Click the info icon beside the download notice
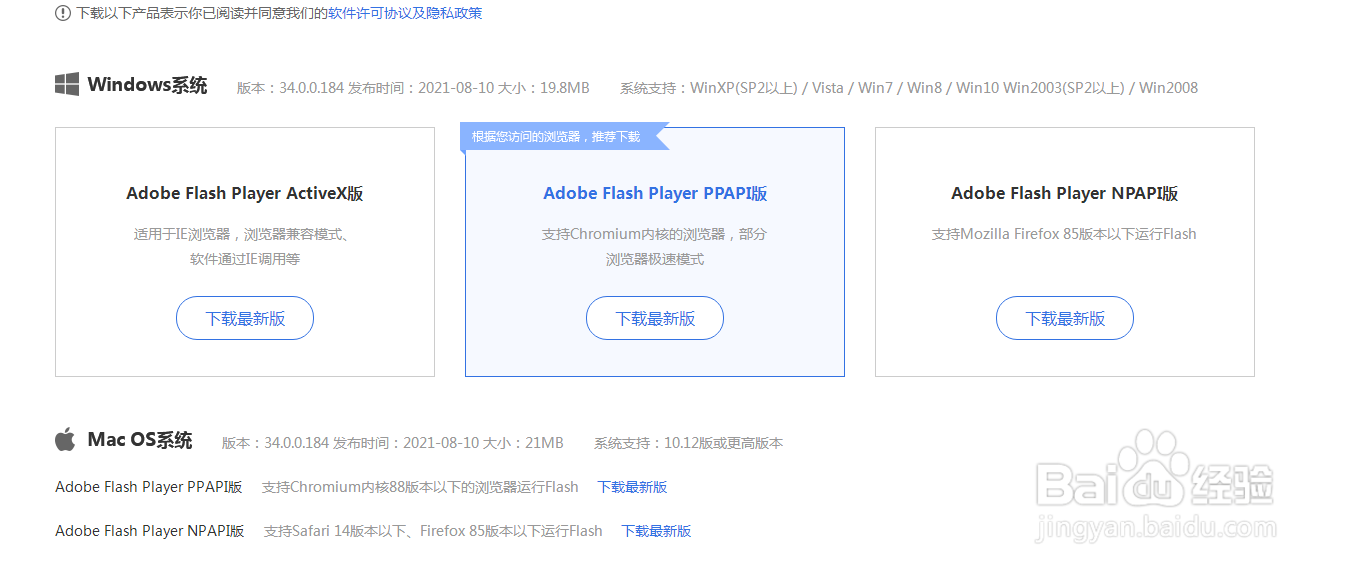 pyautogui.click(x=63, y=13)
